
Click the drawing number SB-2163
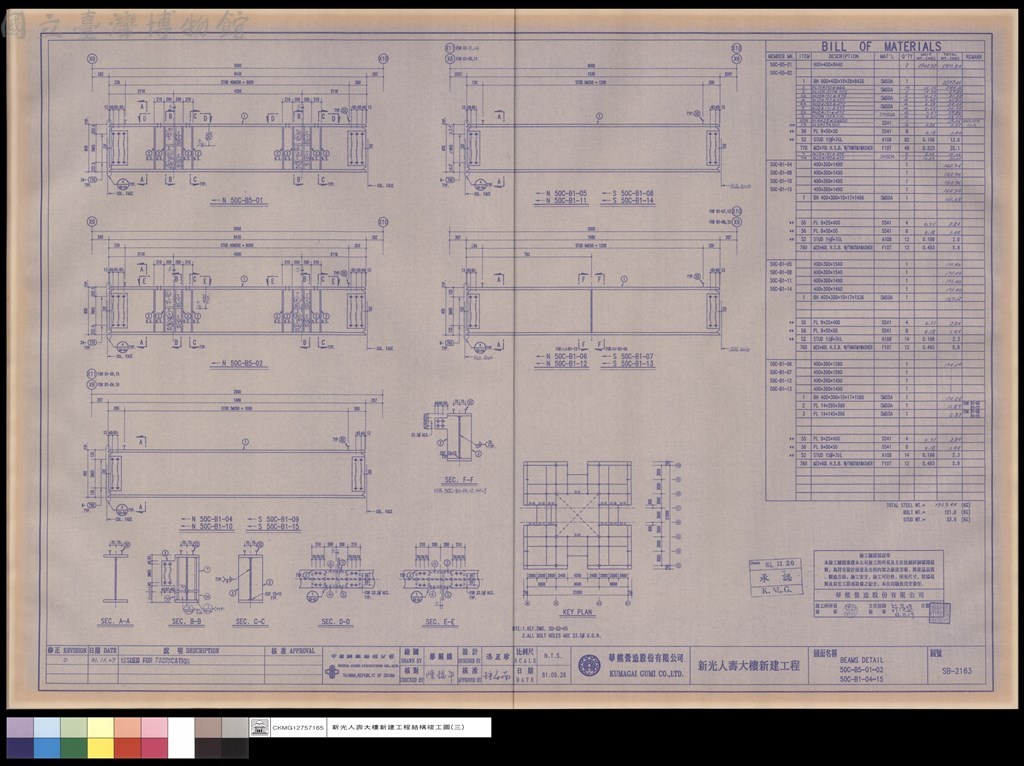point(957,671)
